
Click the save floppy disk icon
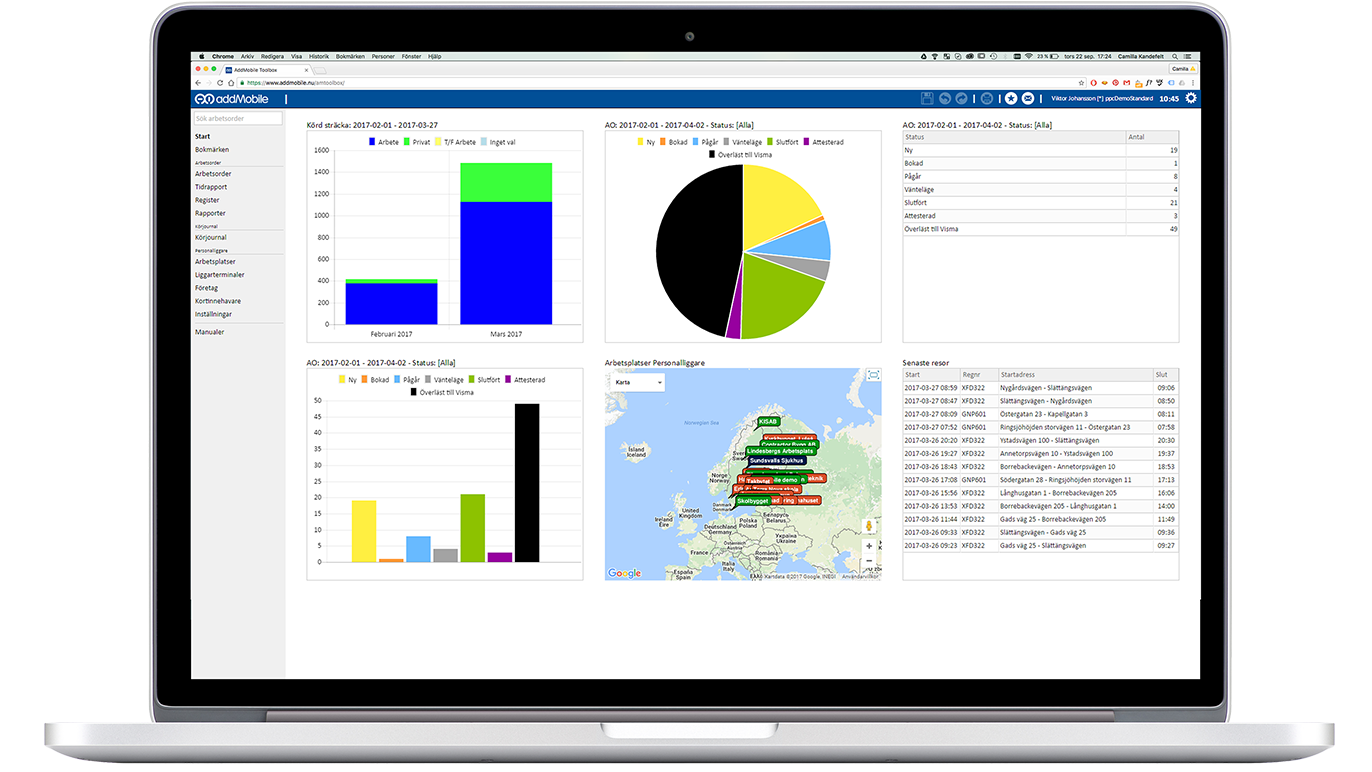[x=927, y=98]
